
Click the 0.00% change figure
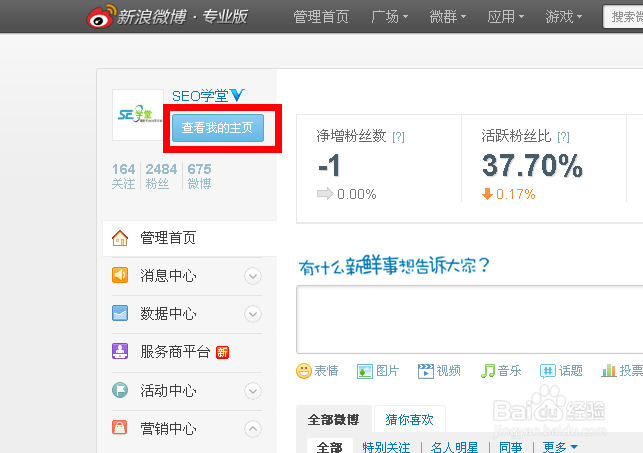(x=356, y=194)
